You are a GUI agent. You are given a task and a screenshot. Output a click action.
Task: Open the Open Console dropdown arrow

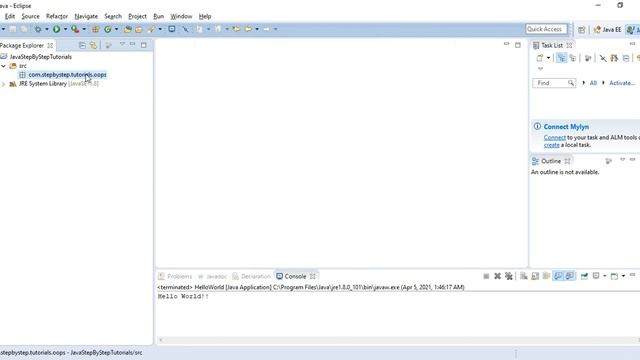pos(623,276)
